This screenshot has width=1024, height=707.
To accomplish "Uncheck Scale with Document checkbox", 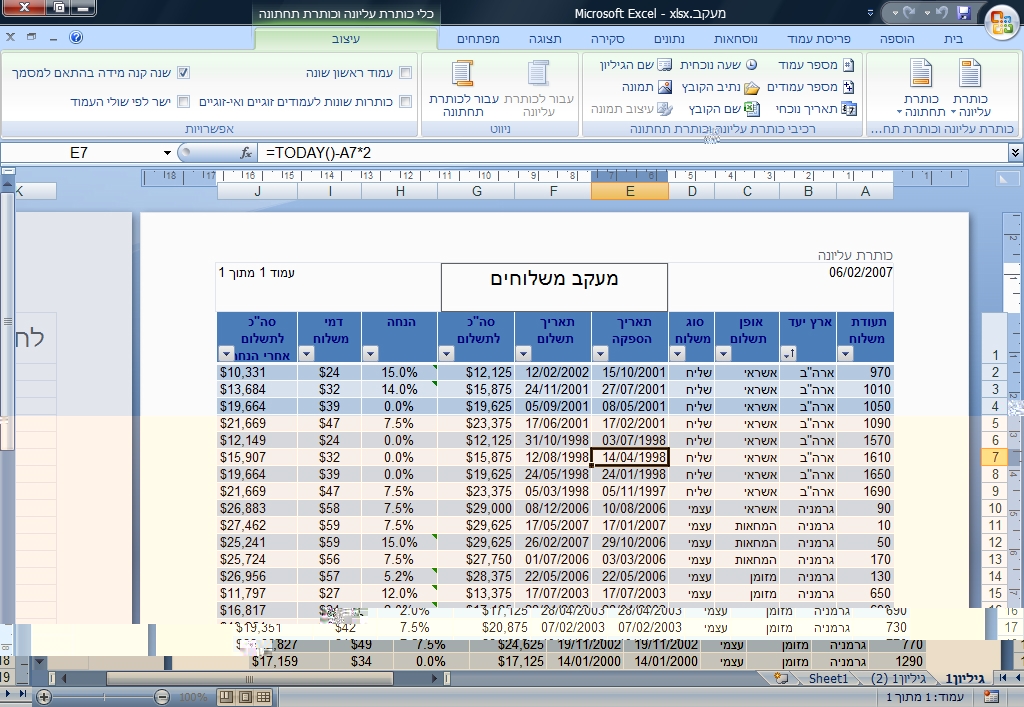I will coord(184,72).
